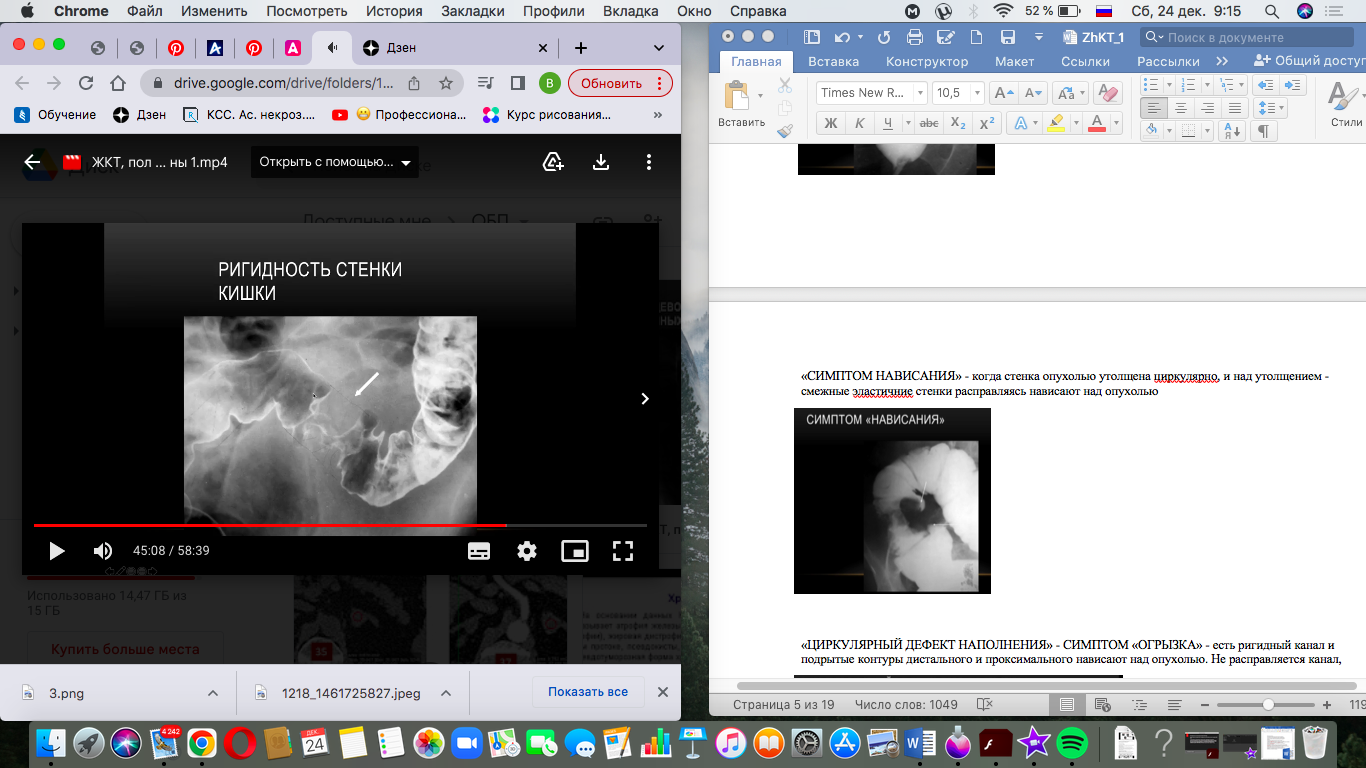Viewport: 1366px width, 768px height.
Task: Expand options for 1218_1461725827.jpeg download
Action: click(x=446, y=693)
